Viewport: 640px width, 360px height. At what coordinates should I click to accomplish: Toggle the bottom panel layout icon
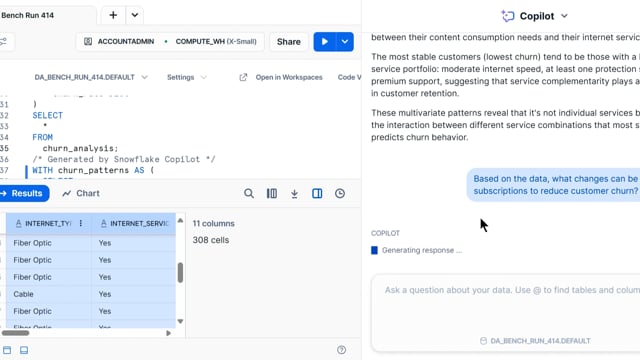(24, 350)
